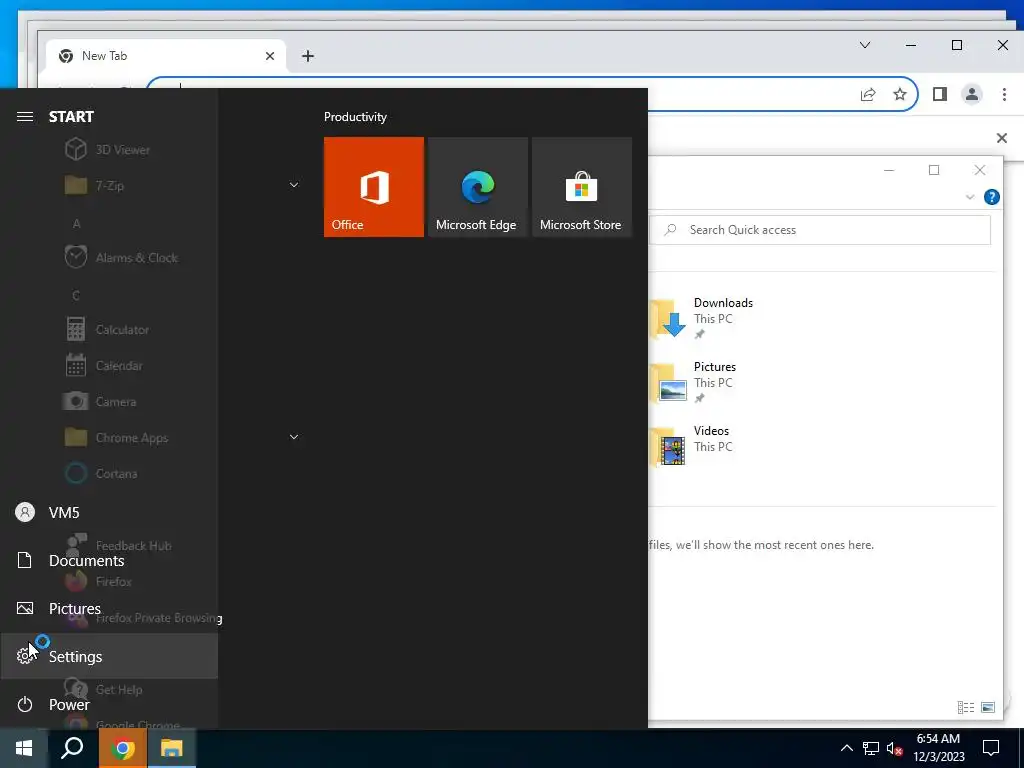Switch to File Explorer on the taskbar

172,748
